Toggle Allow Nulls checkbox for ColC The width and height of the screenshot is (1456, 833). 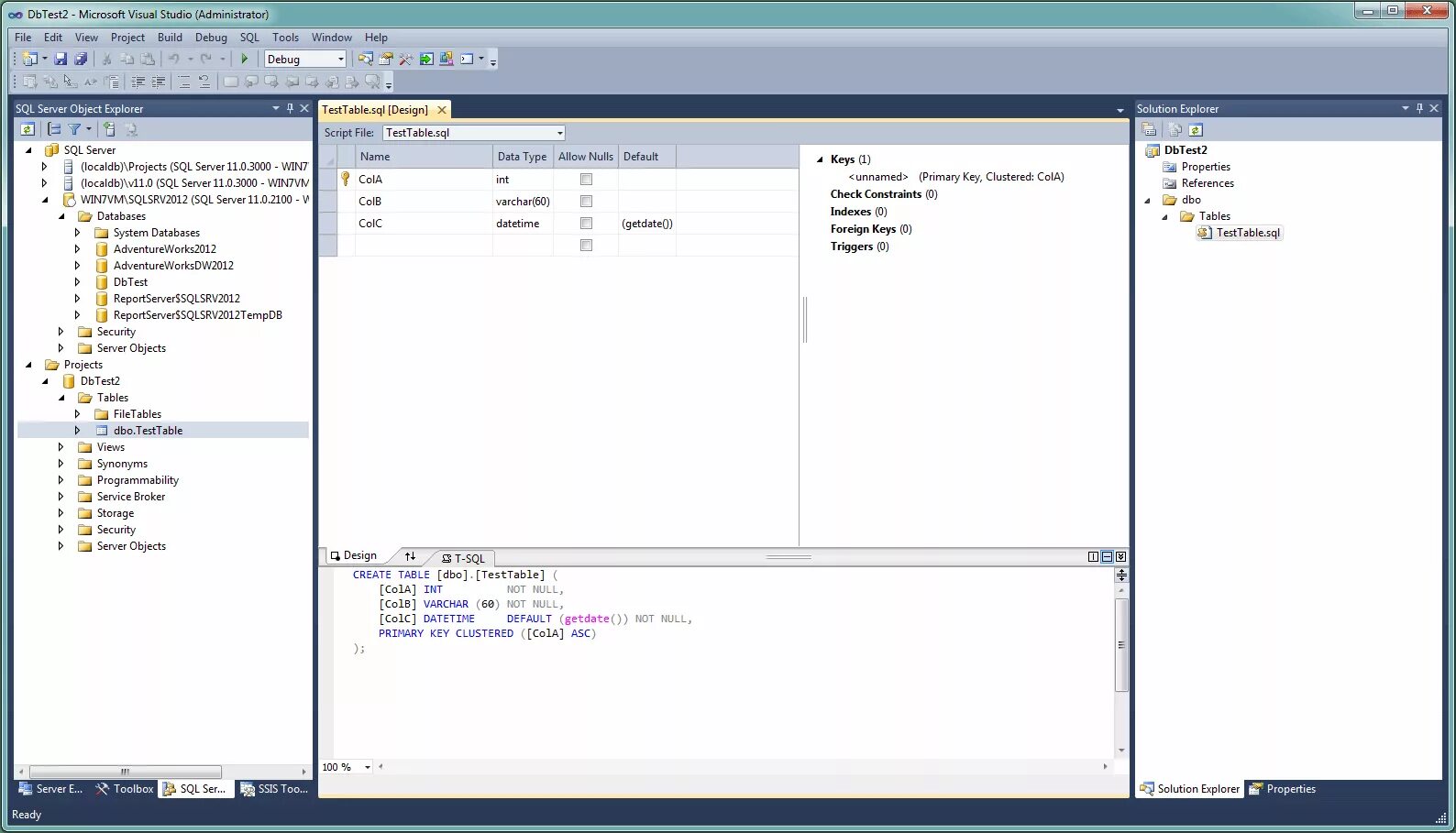pos(586,224)
